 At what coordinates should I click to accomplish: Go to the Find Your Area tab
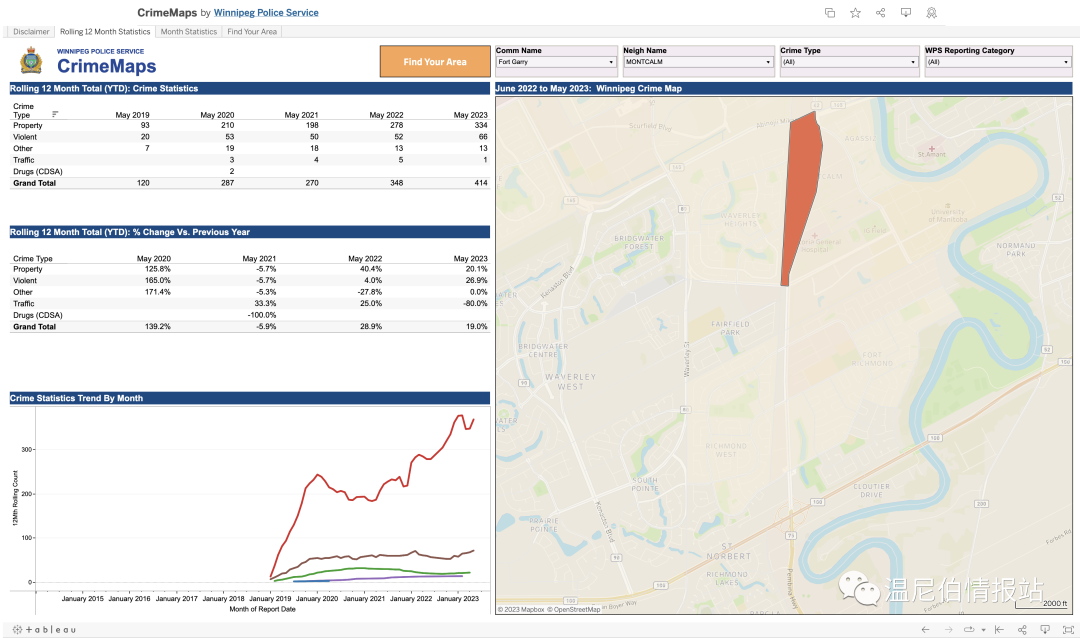point(252,32)
